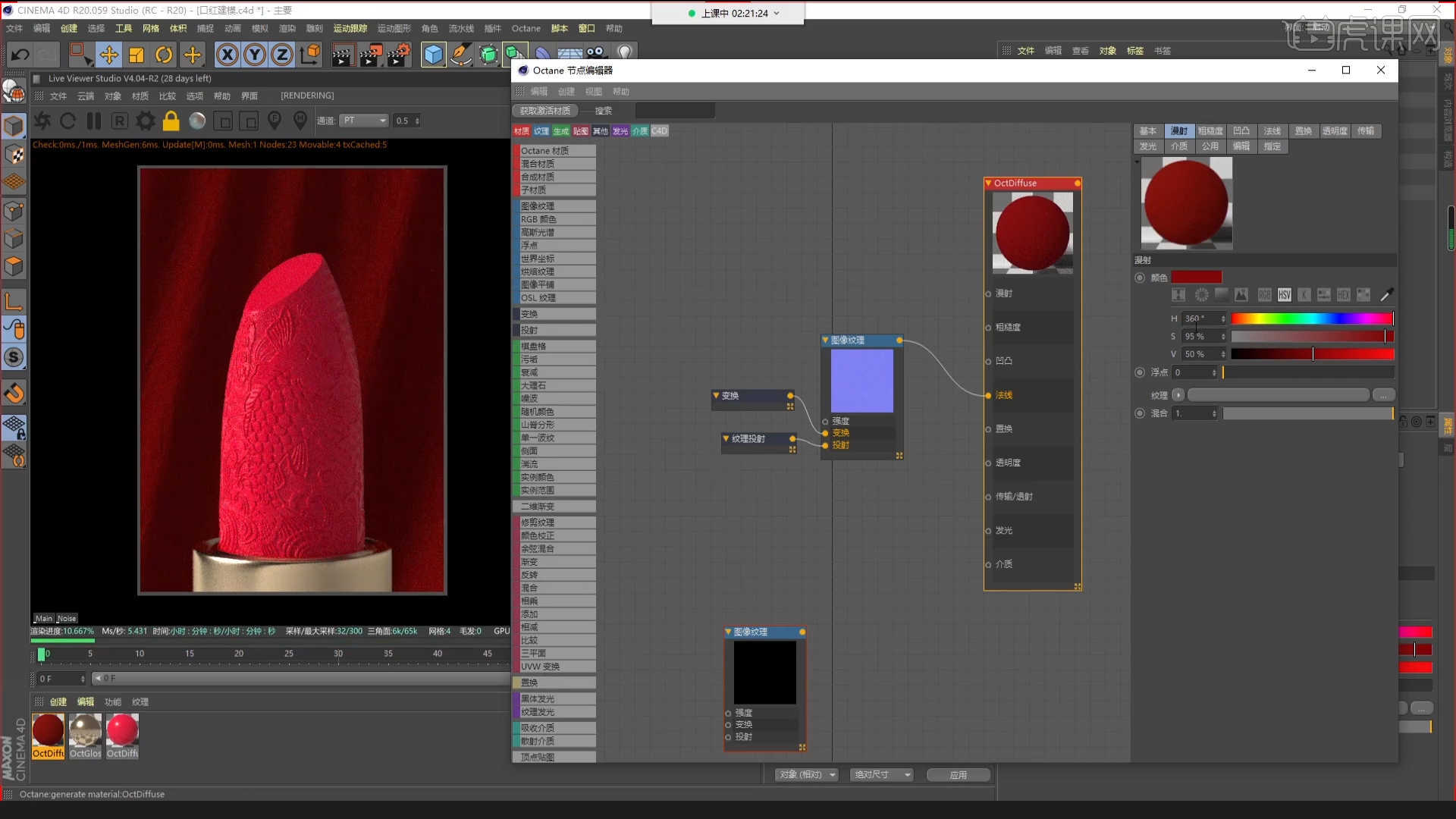This screenshot has height=819, width=1456.
Task: Toggle the 混合 radio circle
Action: pyautogui.click(x=1140, y=413)
